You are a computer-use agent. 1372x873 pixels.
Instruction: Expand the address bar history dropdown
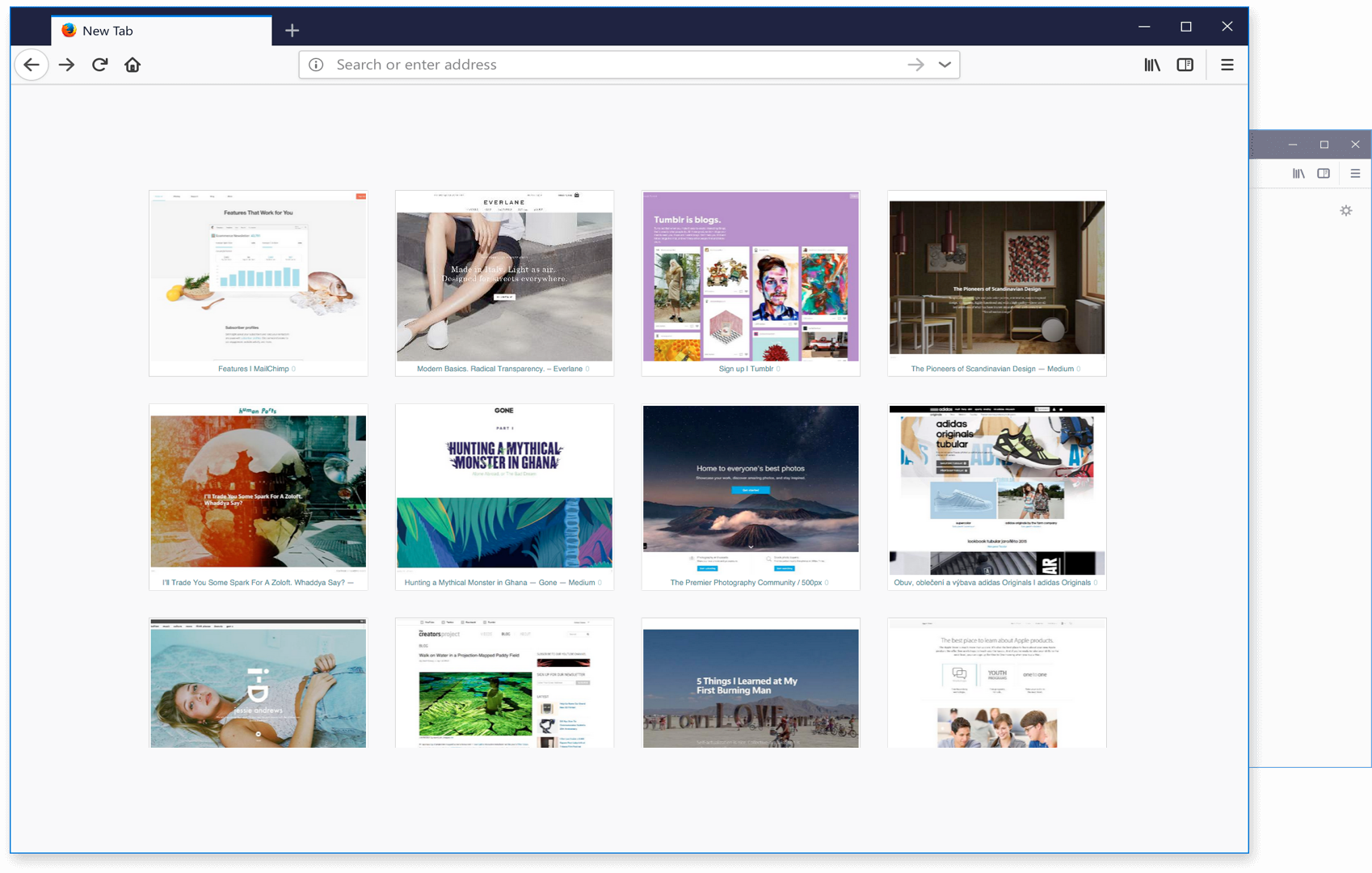(x=945, y=64)
